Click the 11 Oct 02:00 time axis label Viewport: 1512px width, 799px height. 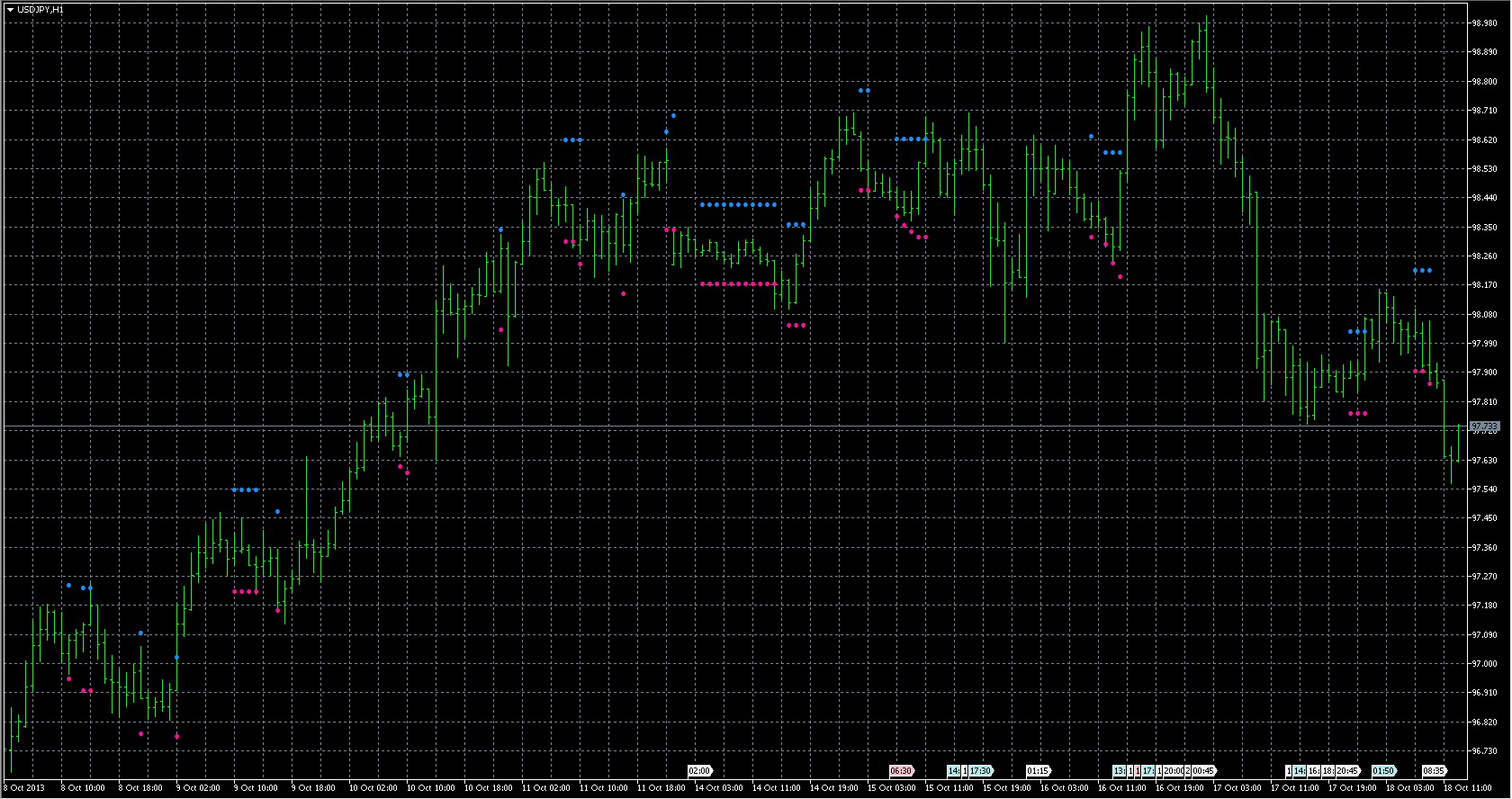tap(546, 788)
